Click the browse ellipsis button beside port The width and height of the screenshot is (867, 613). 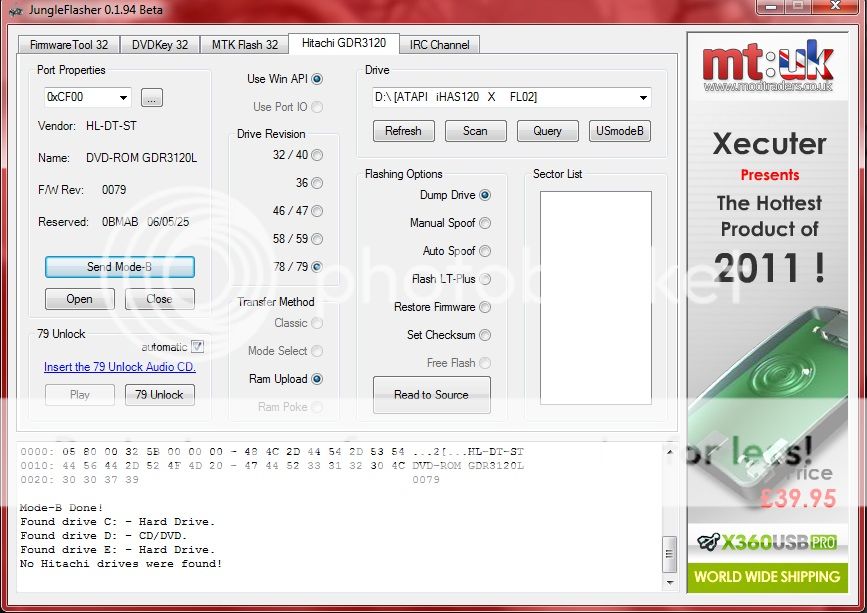pos(151,98)
